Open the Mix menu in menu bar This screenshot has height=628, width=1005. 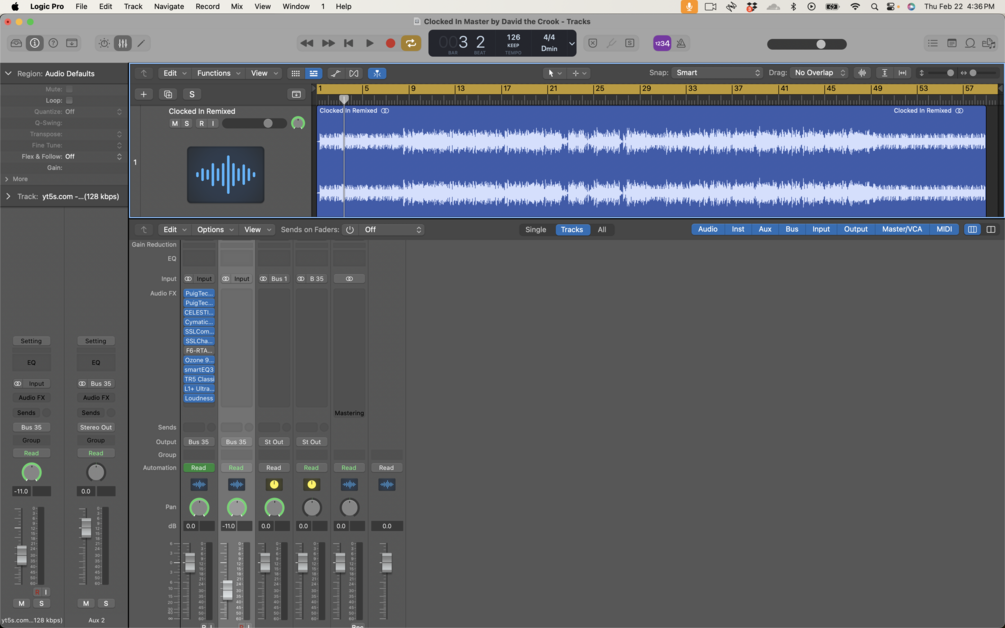(x=237, y=6)
